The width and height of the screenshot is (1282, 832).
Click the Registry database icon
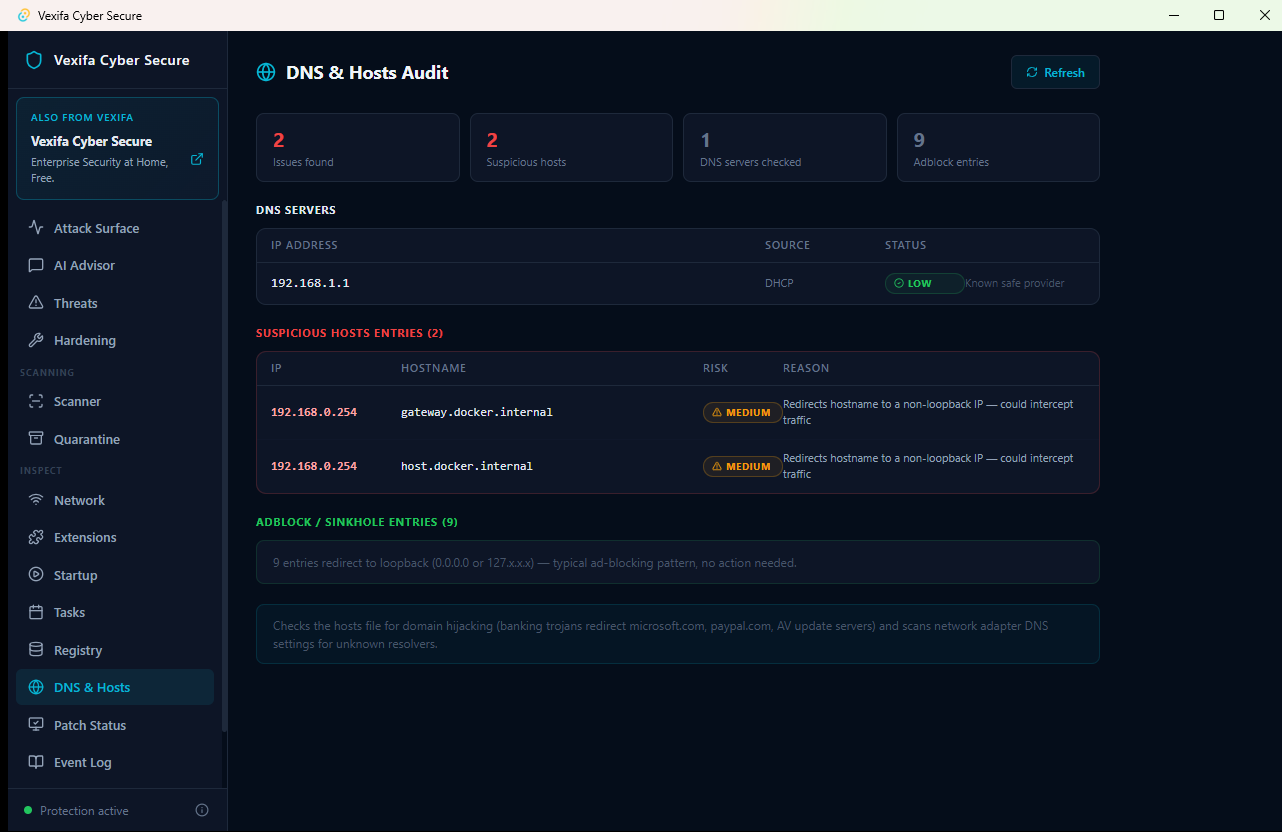(x=36, y=650)
